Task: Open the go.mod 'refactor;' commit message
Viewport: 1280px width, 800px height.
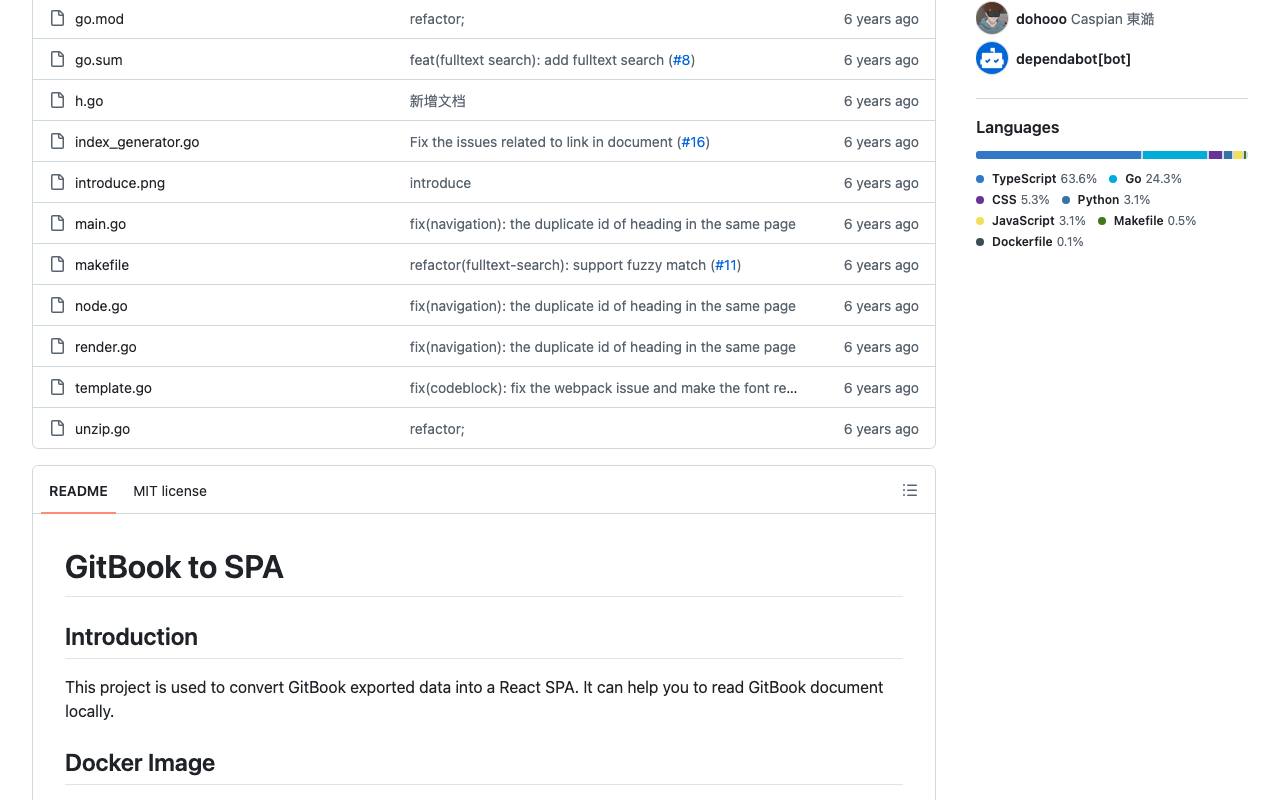Action: (437, 19)
